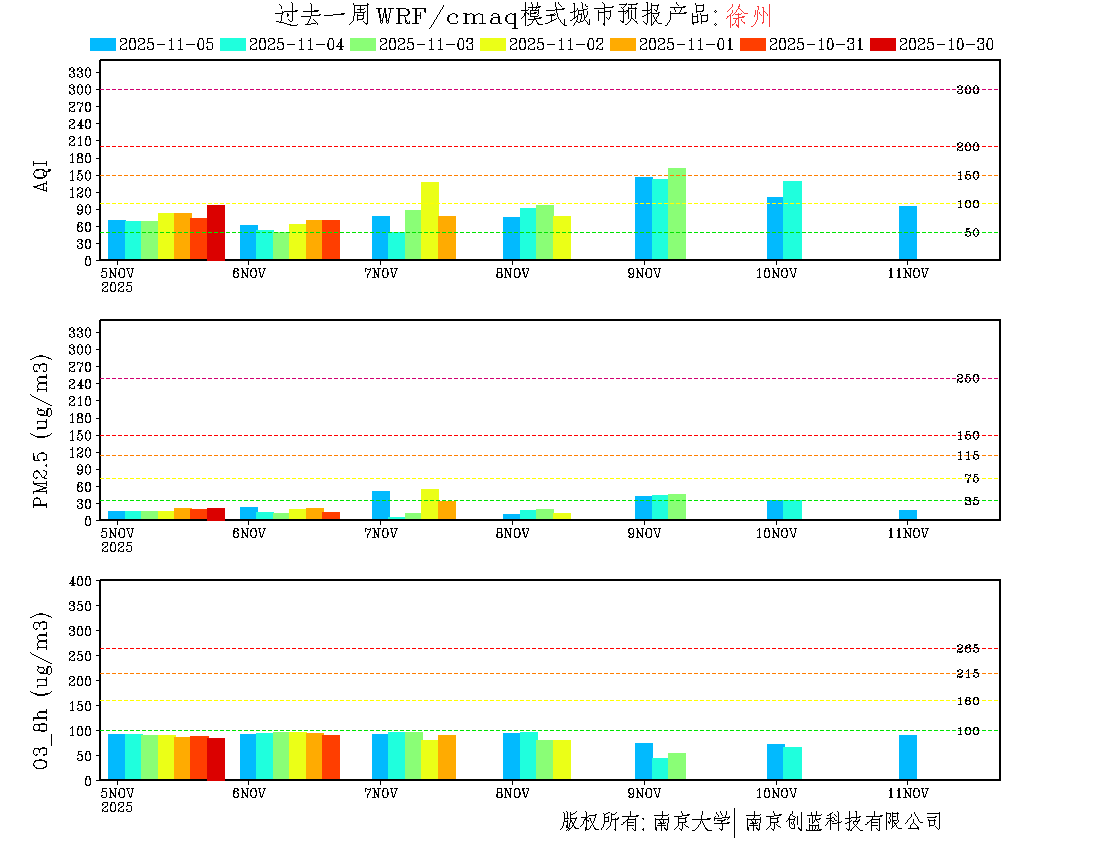Click the blue 2025-11-05 legend swatch
Screen dimensions: 1100x850
pos(103,44)
